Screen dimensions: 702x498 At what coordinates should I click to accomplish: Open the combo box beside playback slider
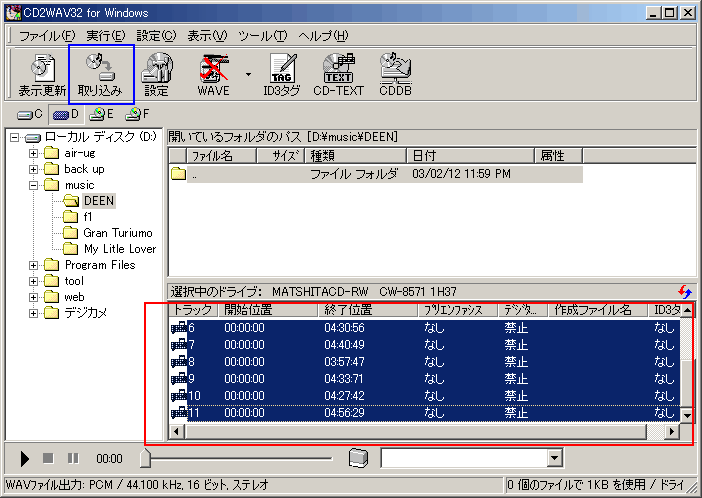(556, 458)
